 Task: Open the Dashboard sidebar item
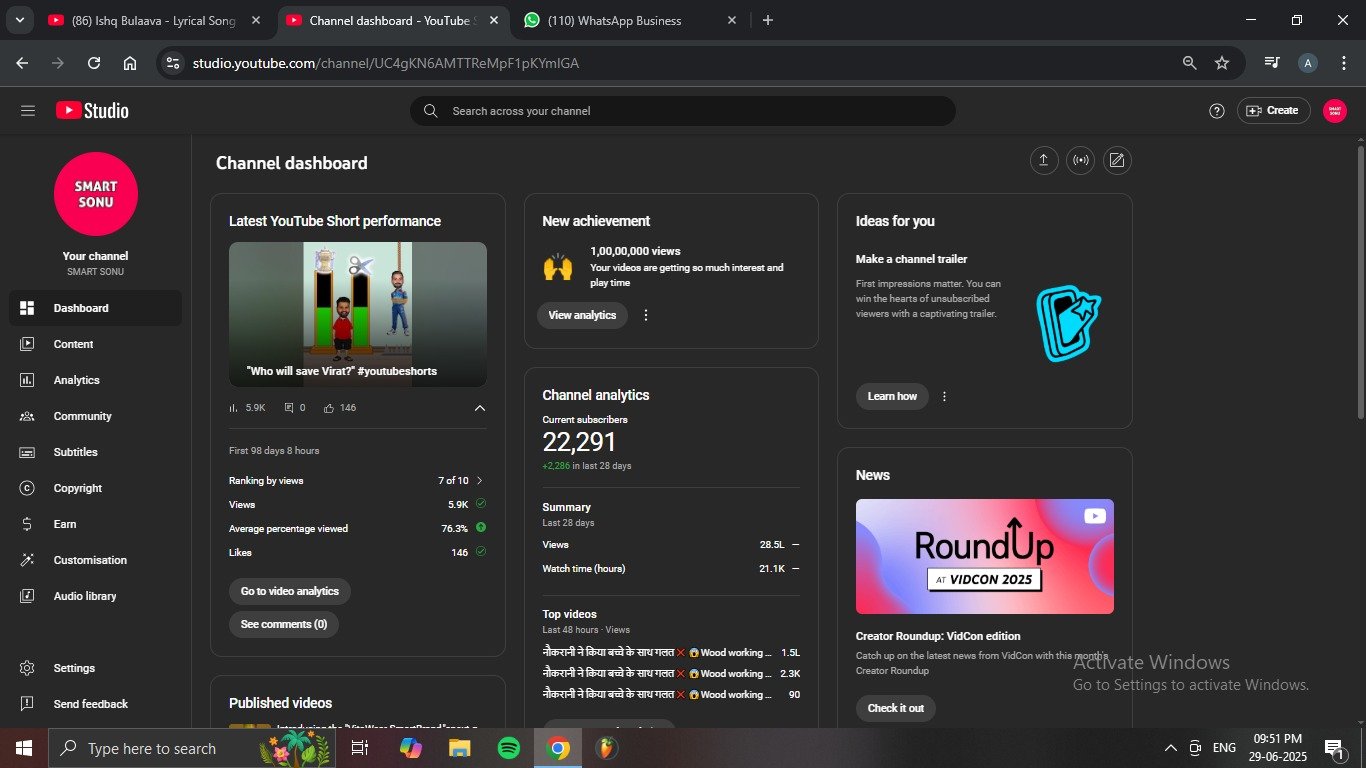pyautogui.click(x=95, y=308)
